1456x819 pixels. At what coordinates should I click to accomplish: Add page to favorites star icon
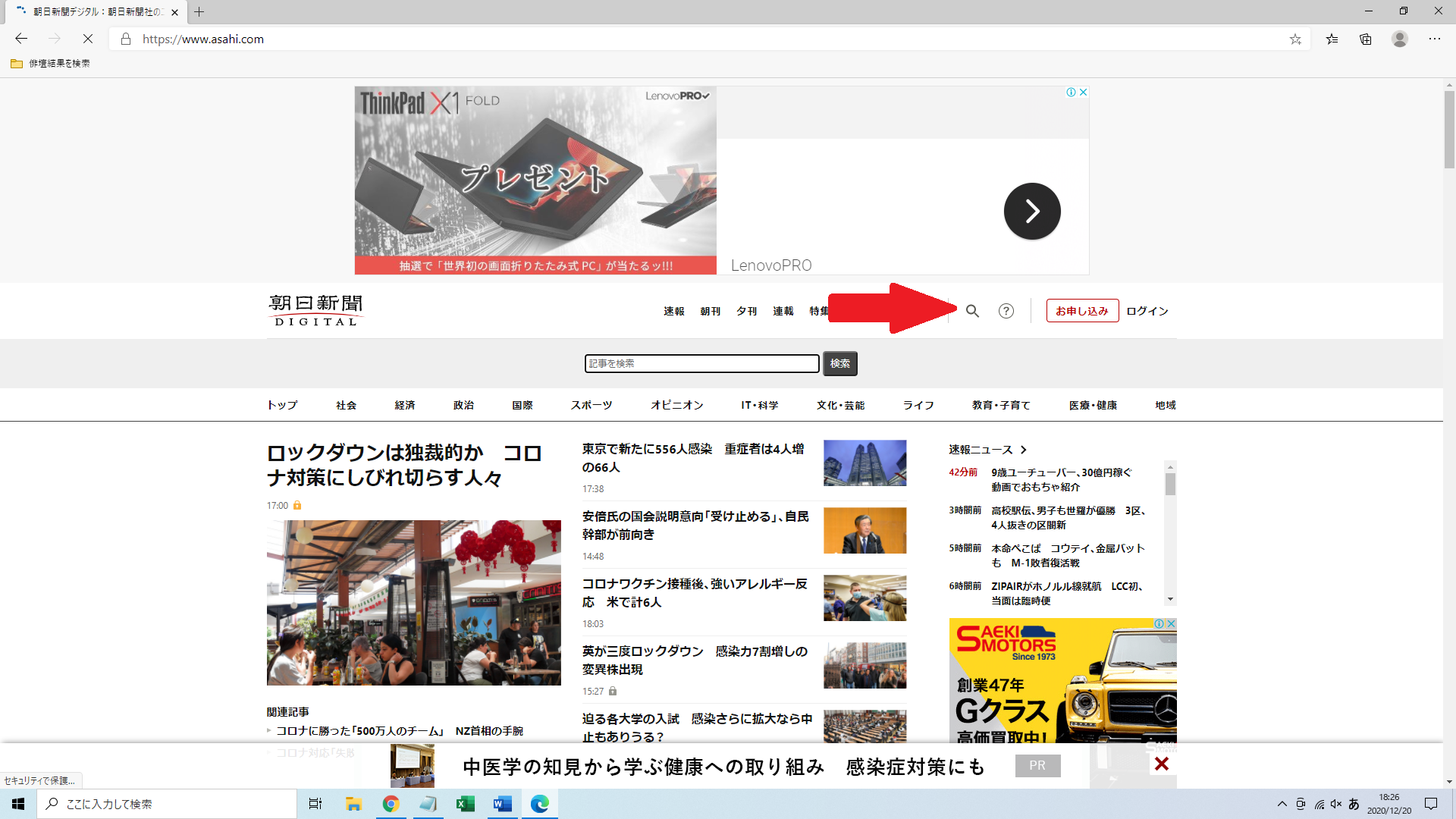pos(1295,39)
